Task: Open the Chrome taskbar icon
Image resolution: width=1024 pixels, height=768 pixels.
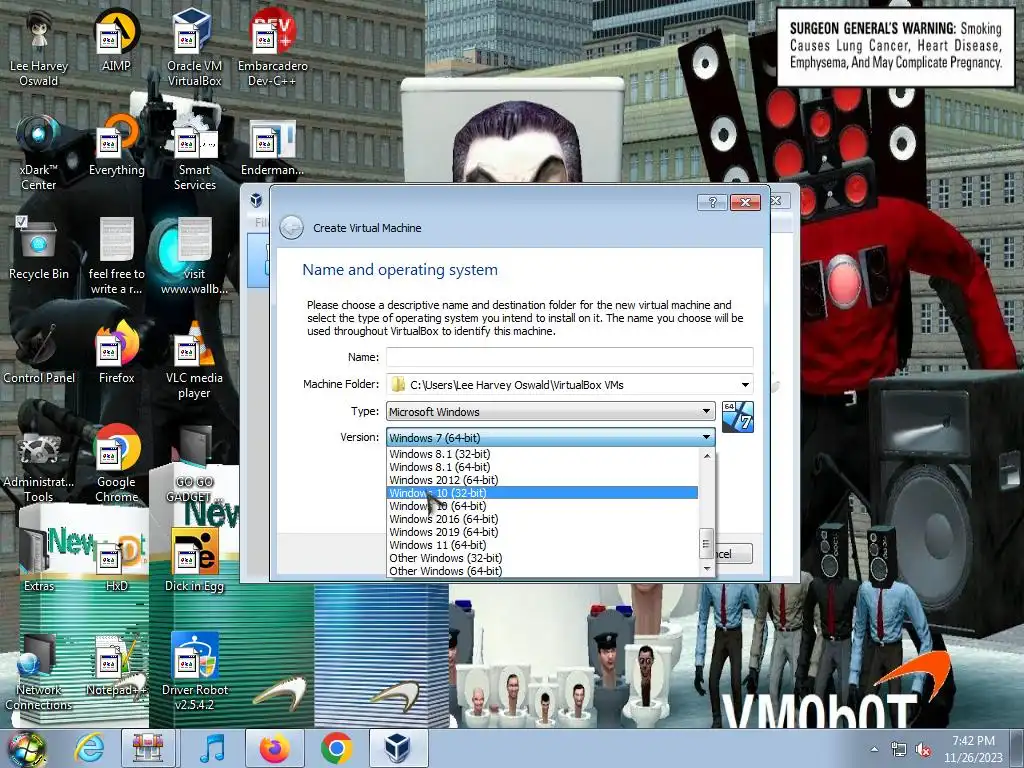Action: (x=336, y=748)
